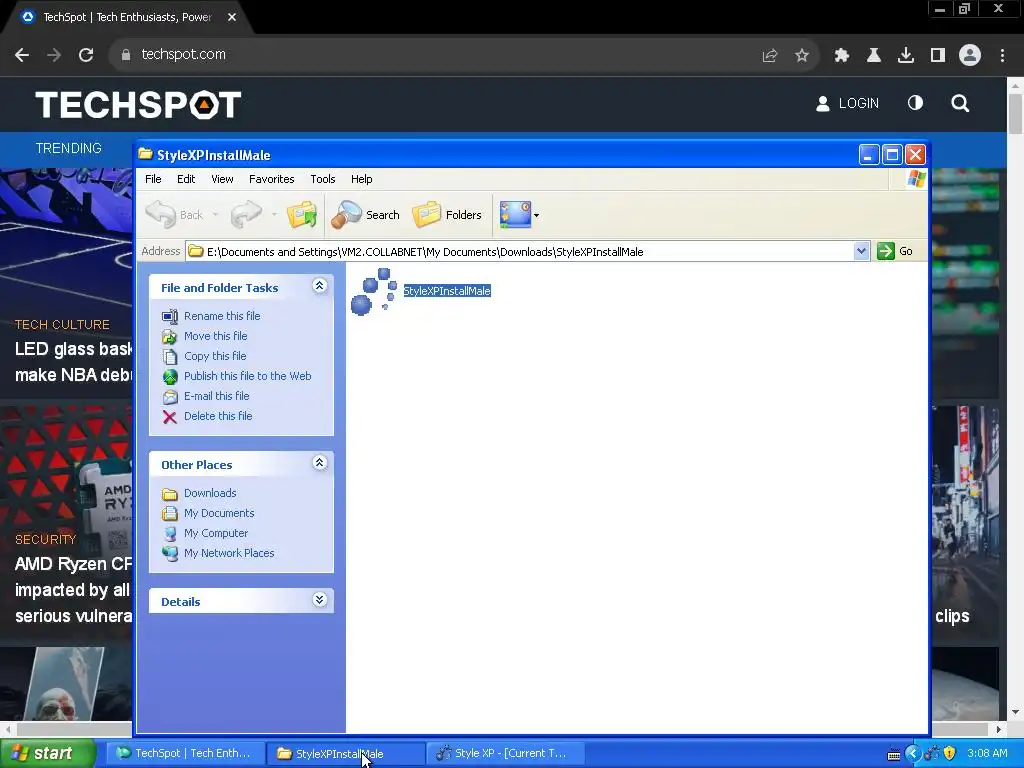Open Chrome three-dot menu
The width and height of the screenshot is (1024, 768).
coord(1002,56)
